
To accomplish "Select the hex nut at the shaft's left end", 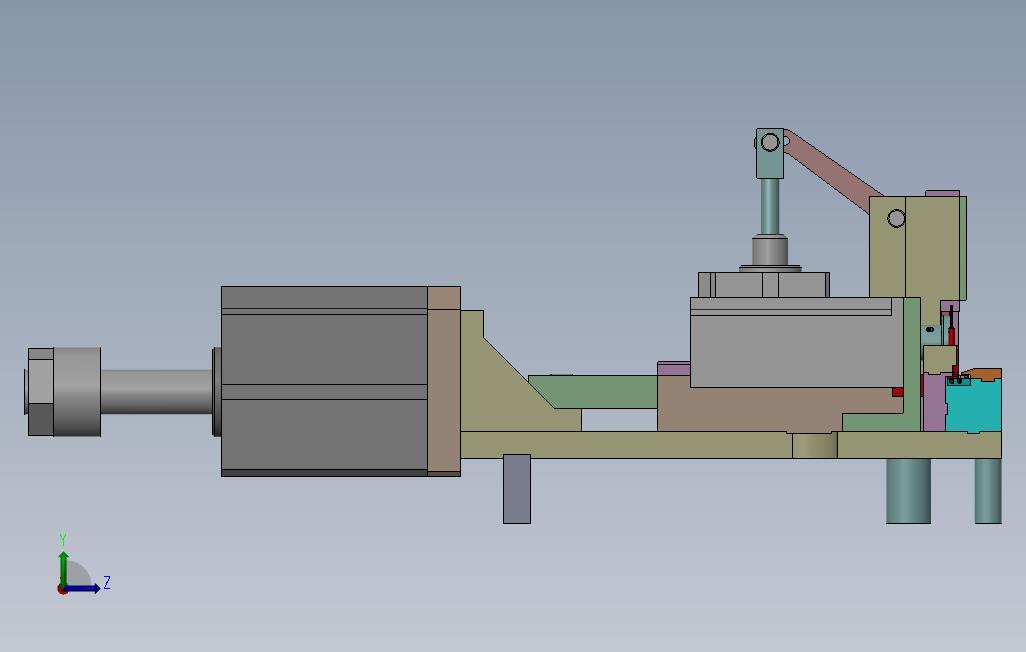I will pyautogui.click(x=40, y=392).
